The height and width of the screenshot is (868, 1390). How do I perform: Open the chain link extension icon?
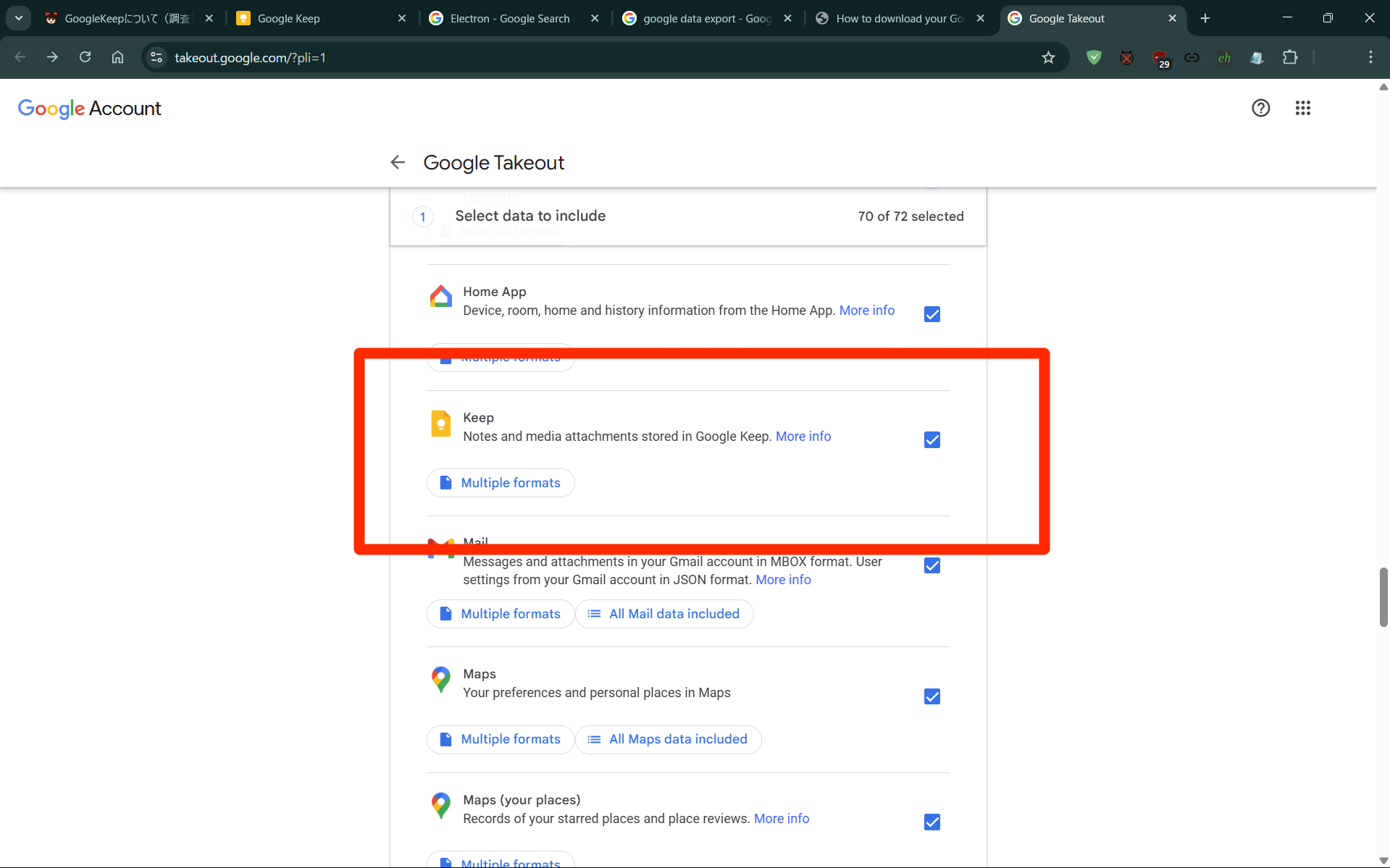(x=1192, y=57)
